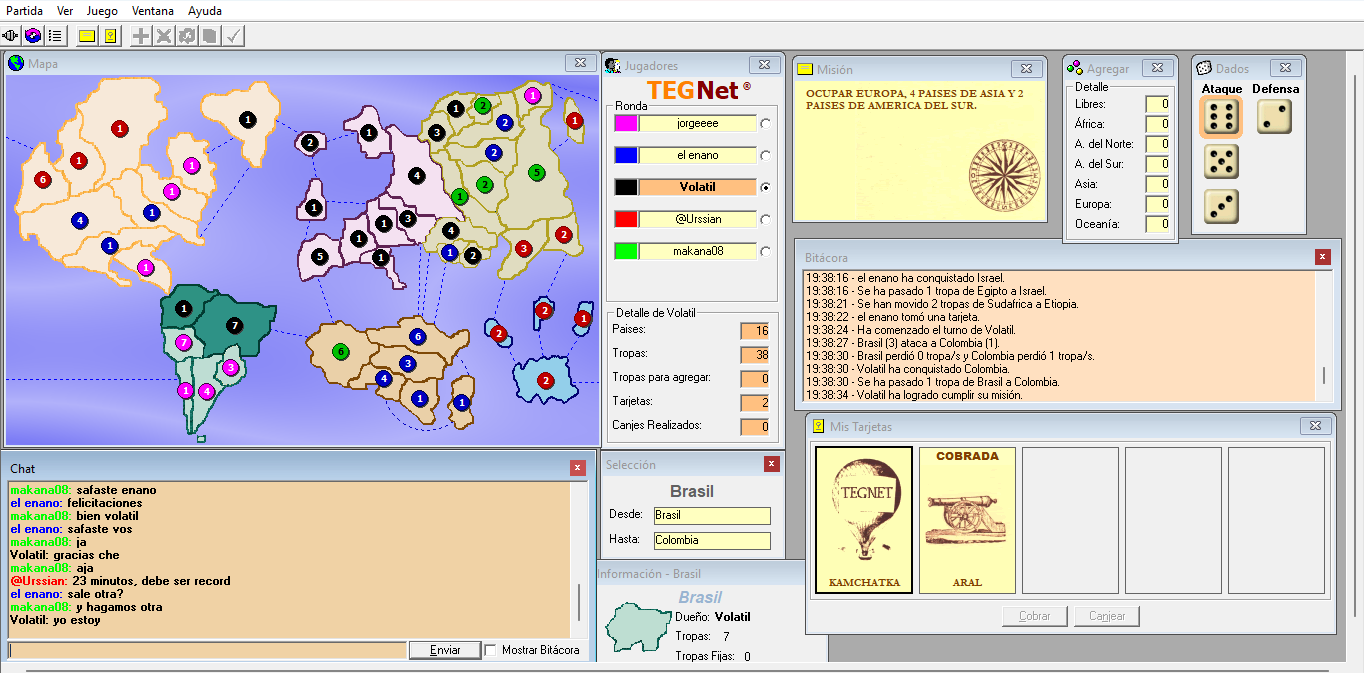The height and width of the screenshot is (673, 1364).
Task: Select the Kamchatka card
Action: (x=864, y=520)
